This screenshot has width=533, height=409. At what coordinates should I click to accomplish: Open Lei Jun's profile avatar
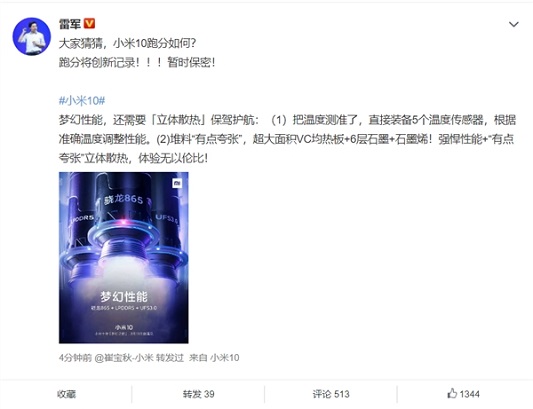click(32, 36)
